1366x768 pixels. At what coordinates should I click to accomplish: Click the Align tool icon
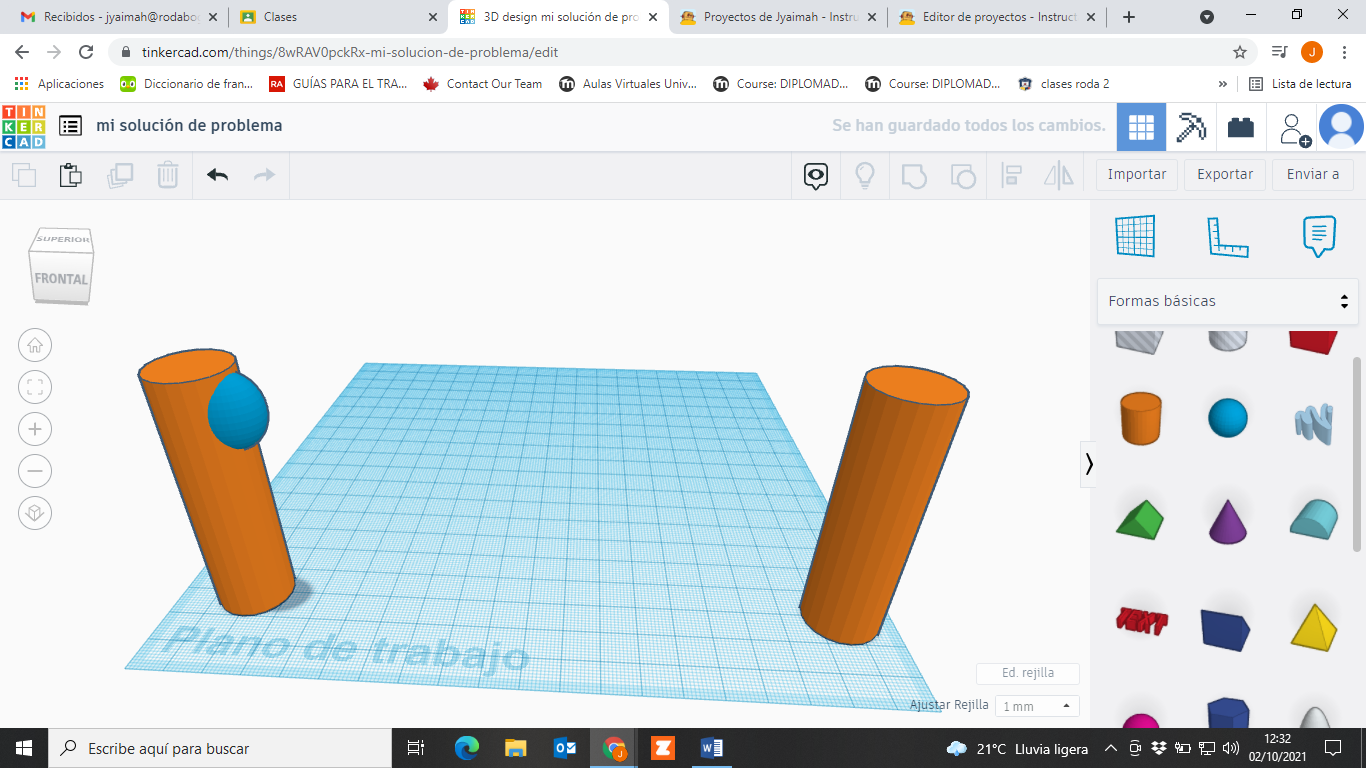(1011, 176)
